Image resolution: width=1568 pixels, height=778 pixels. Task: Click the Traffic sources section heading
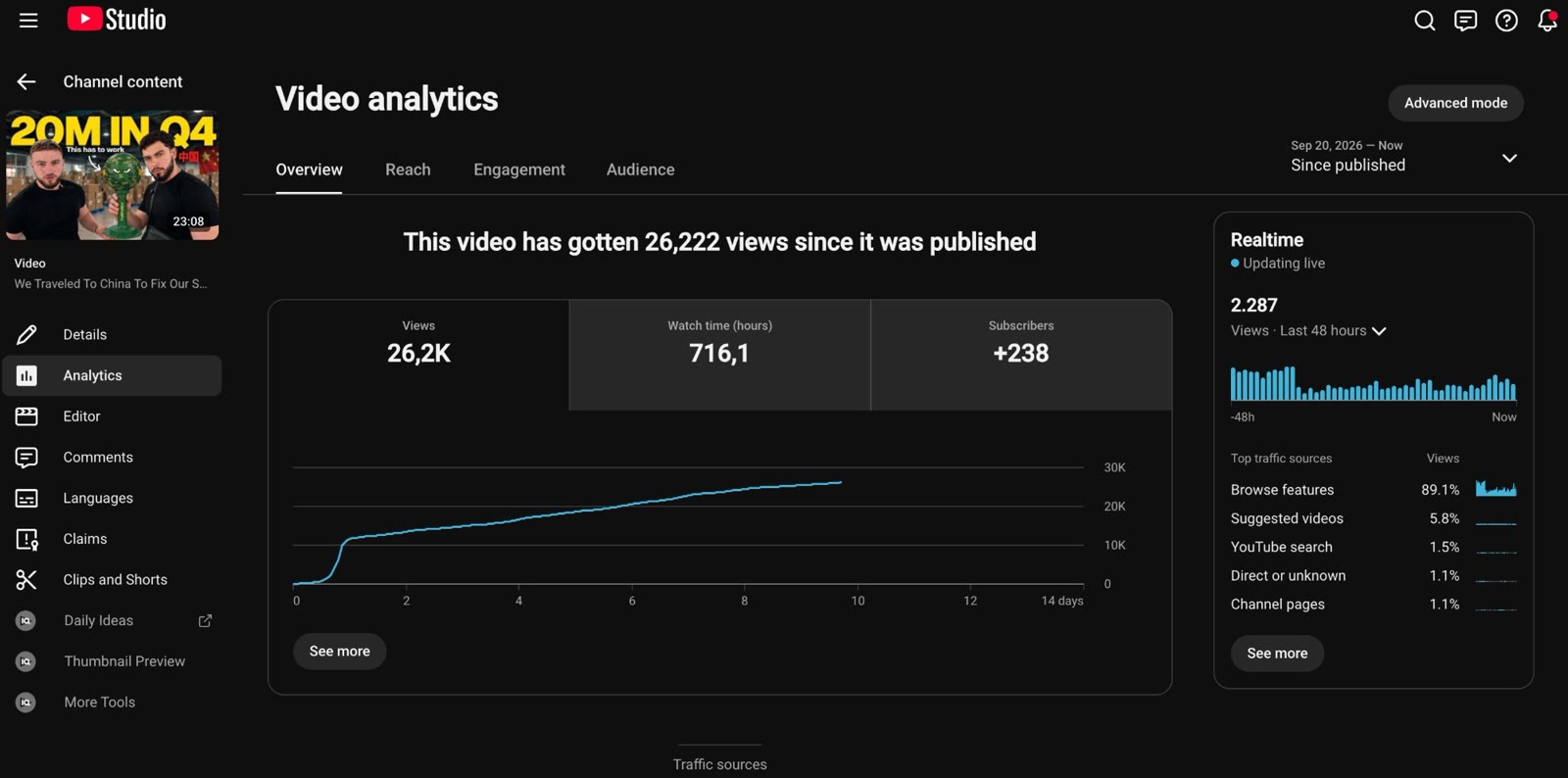(x=720, y=764)
